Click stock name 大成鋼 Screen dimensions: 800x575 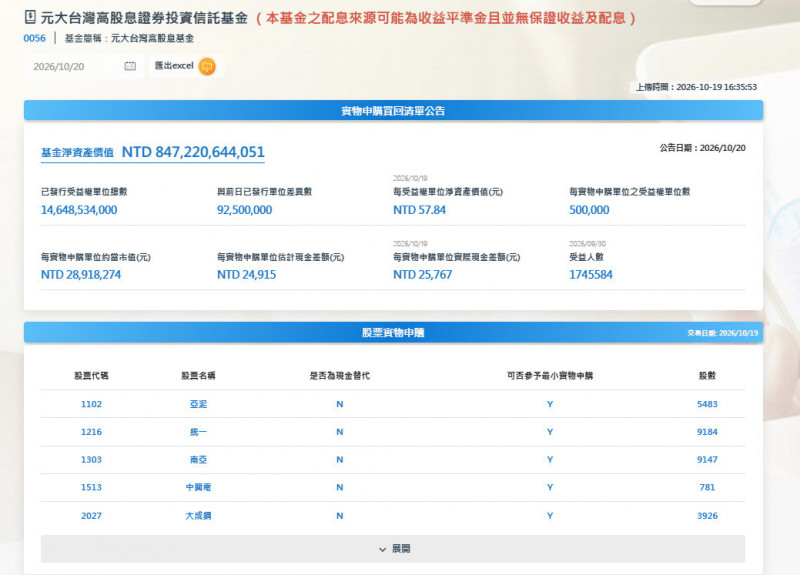tap(198, 516)
